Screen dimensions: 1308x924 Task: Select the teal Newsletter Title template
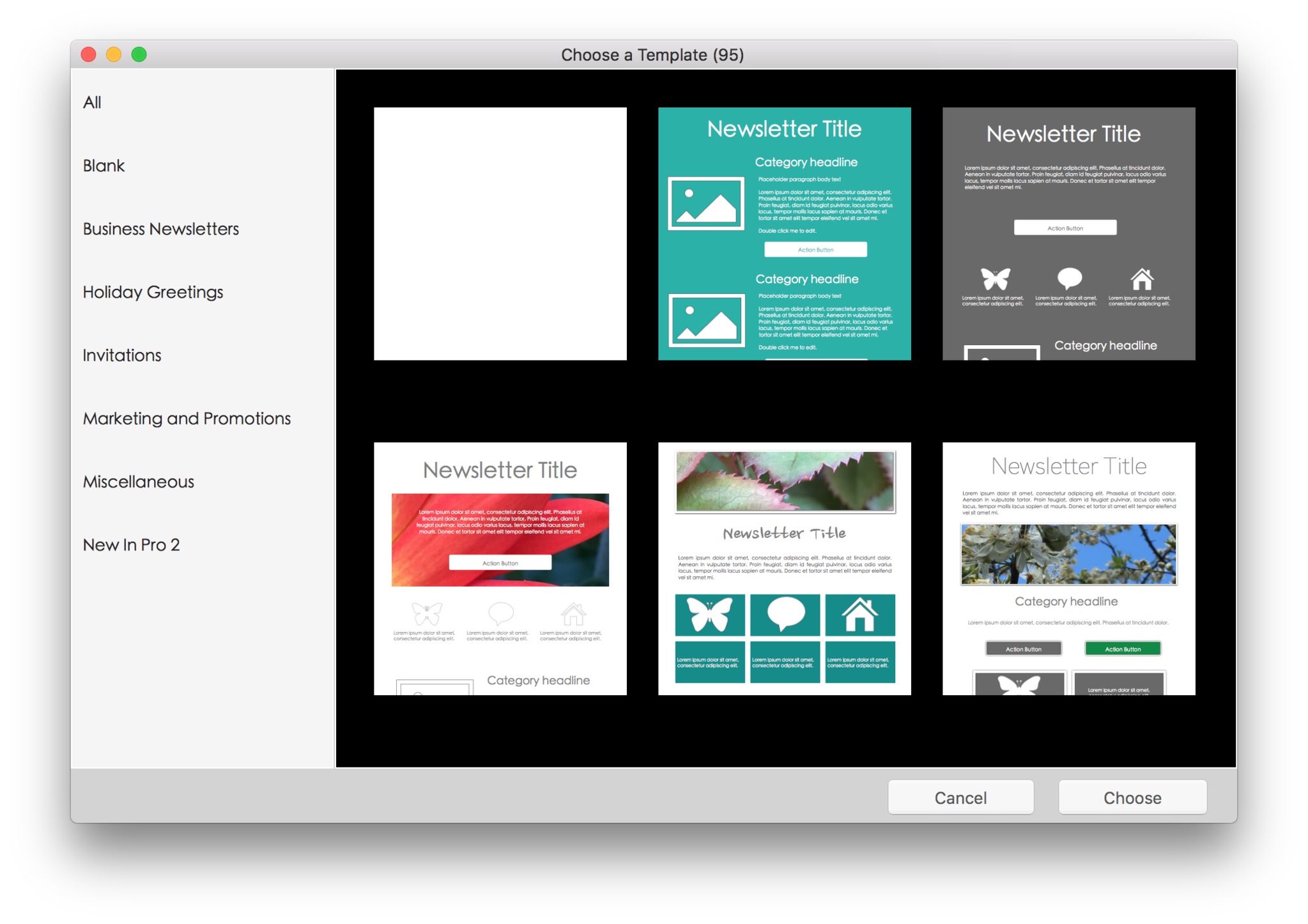(784, 233)
